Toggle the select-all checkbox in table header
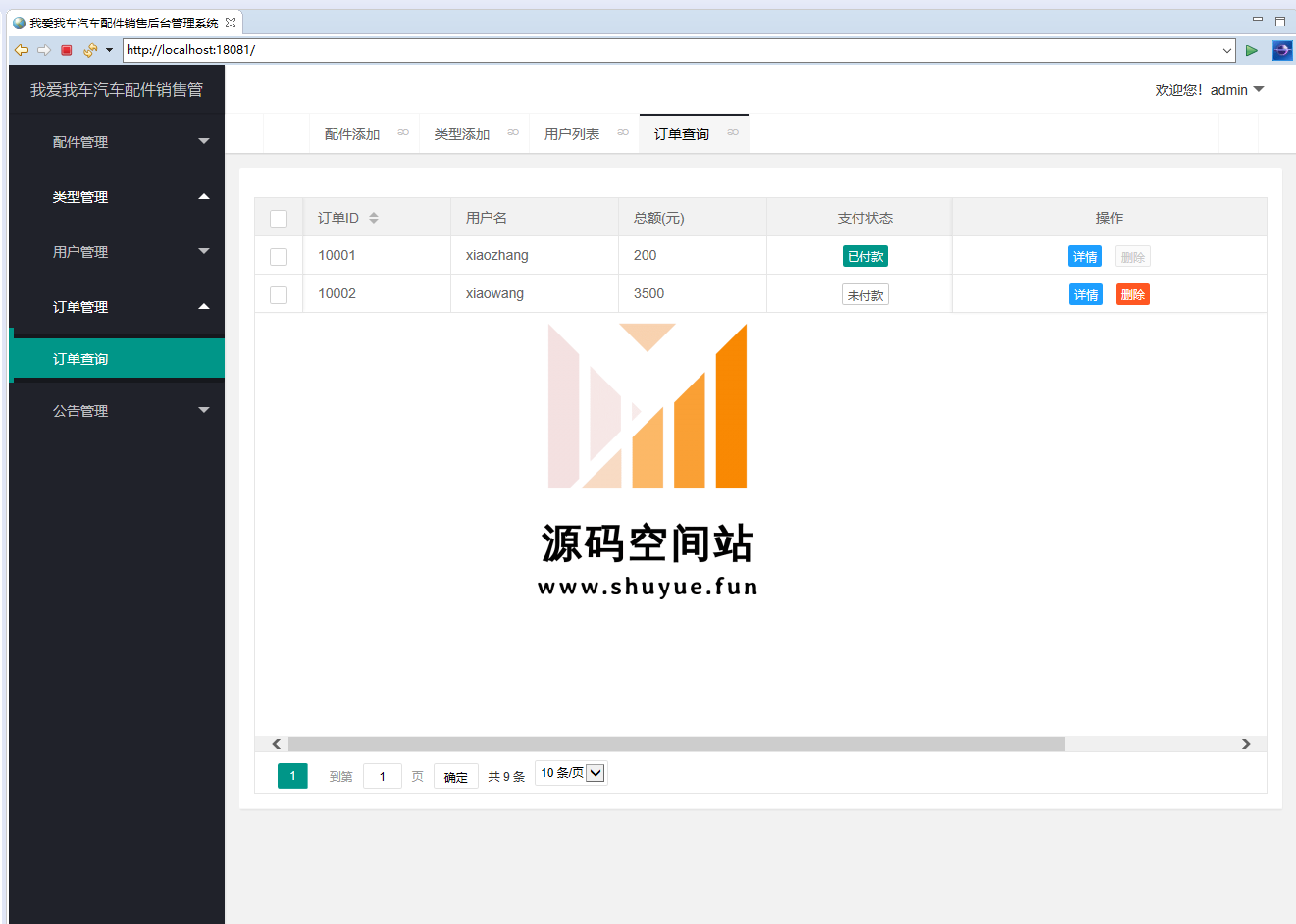 click(x=279, y=219)
